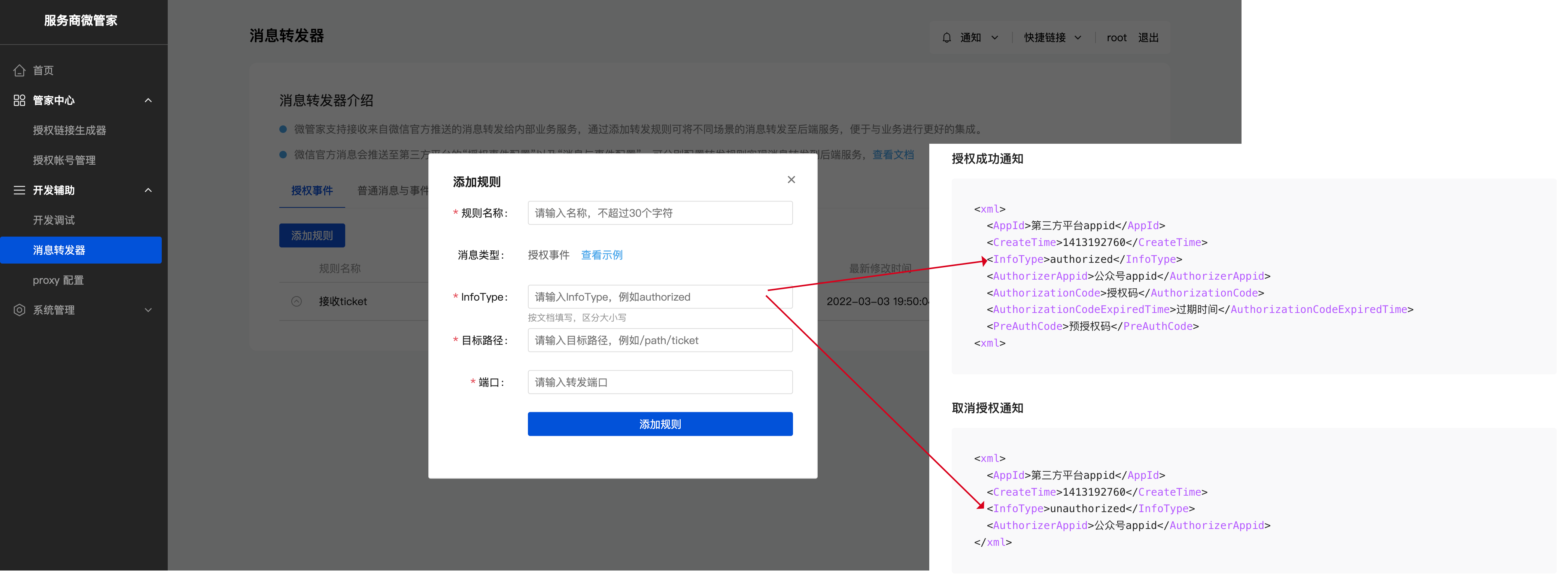
Task: Open the 通知 dropdown arrow
Action: (x=995, y=38)
